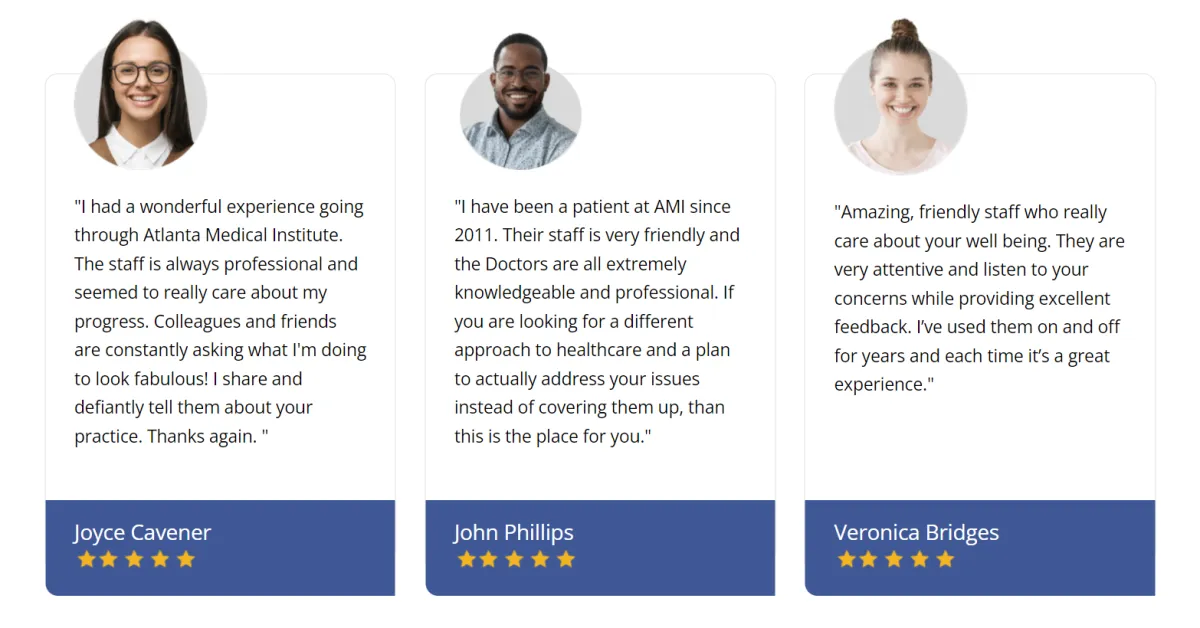The image size is (1200, 628).
Task: Click the fifth star under Joyce Cavener
Action: point(186,559)
